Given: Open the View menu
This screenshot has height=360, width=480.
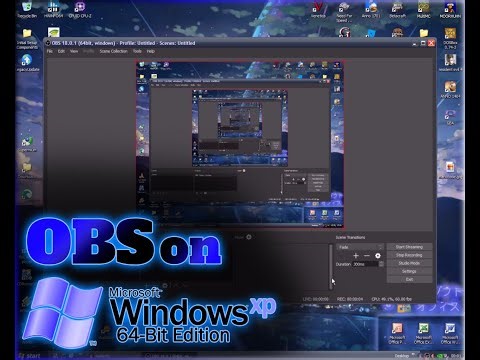Looking at the screenshot, I should tap(74, 51).
